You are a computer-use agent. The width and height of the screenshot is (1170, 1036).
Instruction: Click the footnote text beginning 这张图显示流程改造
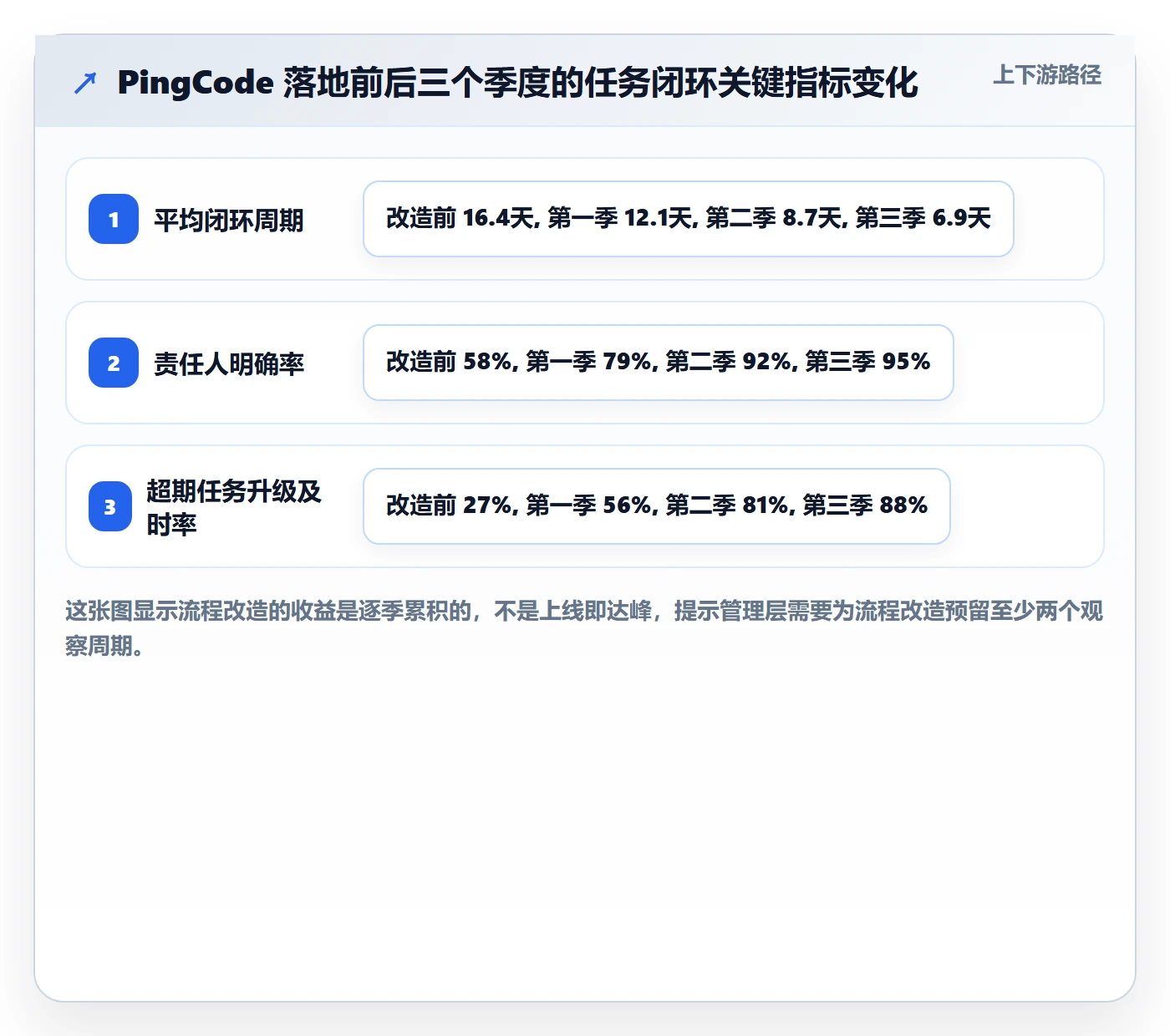pos(584,628)
